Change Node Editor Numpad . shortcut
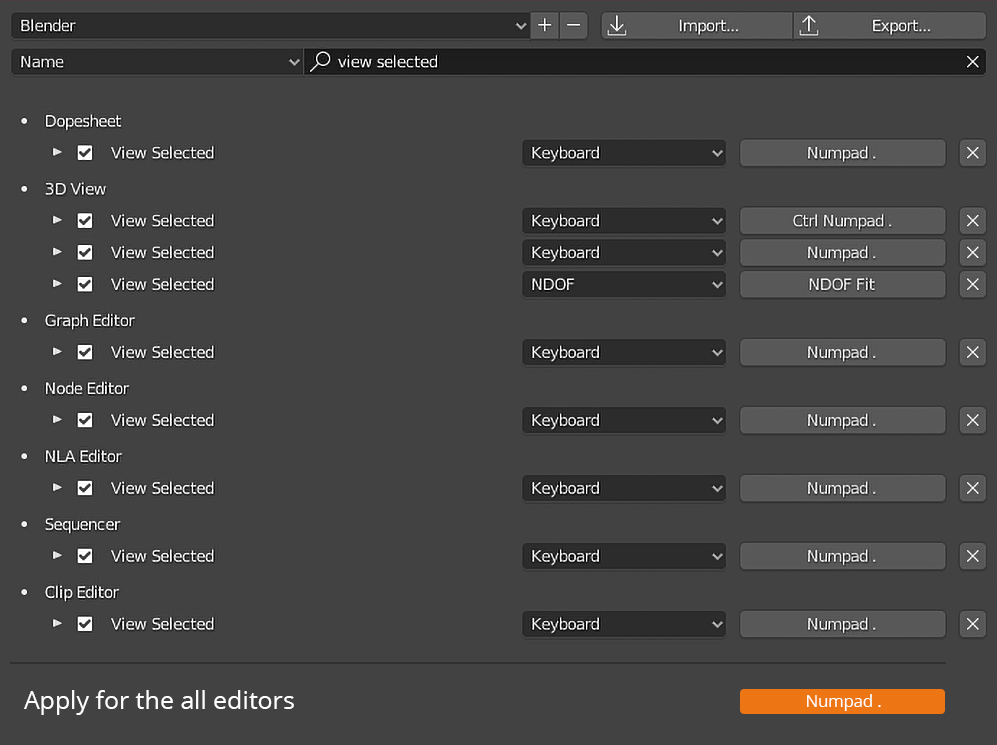 click(842, 420)
